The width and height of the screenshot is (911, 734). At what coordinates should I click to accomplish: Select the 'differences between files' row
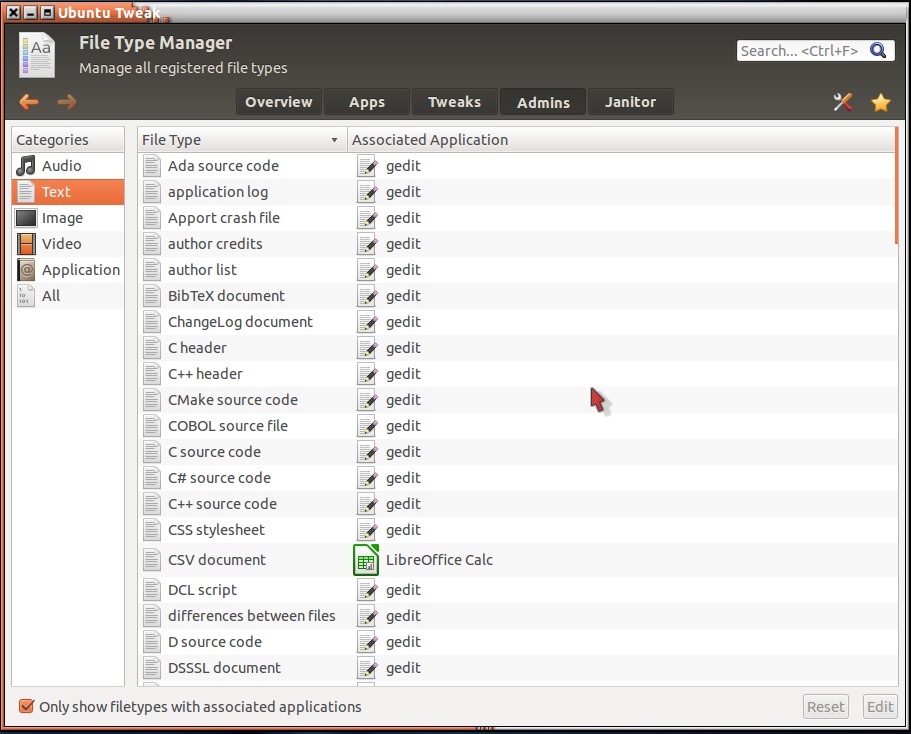click(x=517, y=616)
